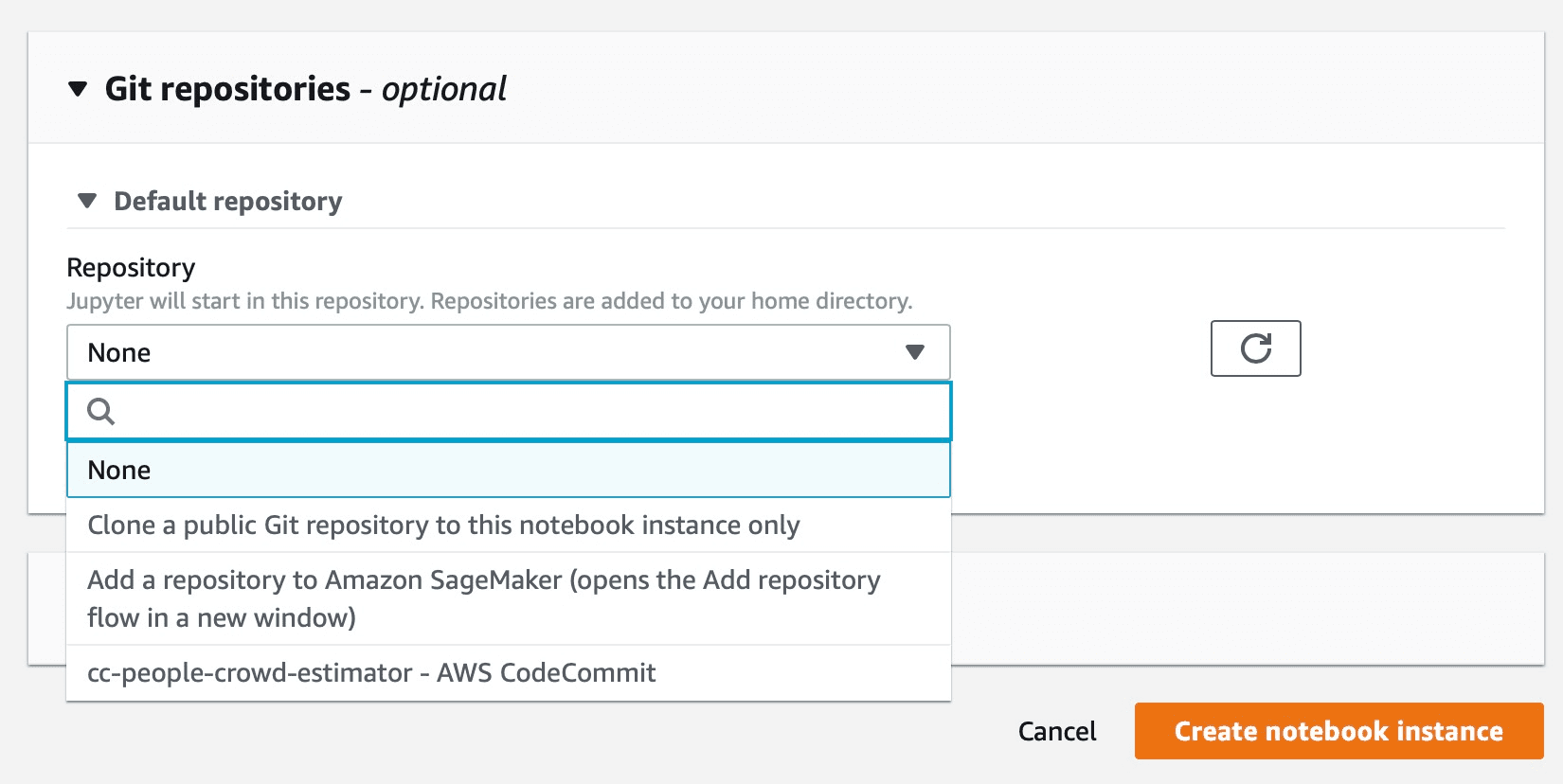
Task: Collapse the Git repositories section triangle
Action: tap(78, 89)
